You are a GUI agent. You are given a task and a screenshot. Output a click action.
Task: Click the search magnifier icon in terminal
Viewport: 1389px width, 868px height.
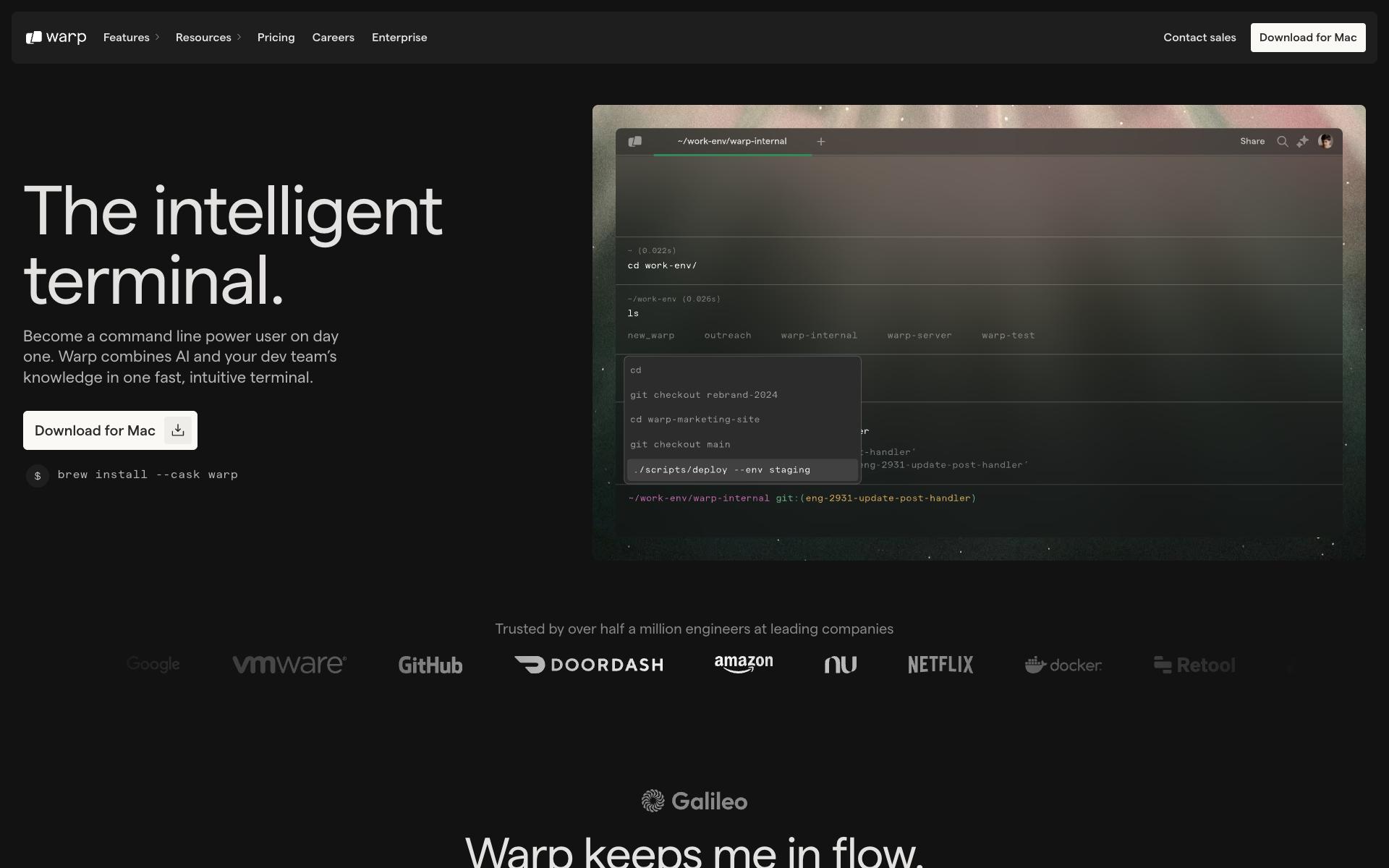(x=1282, y=142)
